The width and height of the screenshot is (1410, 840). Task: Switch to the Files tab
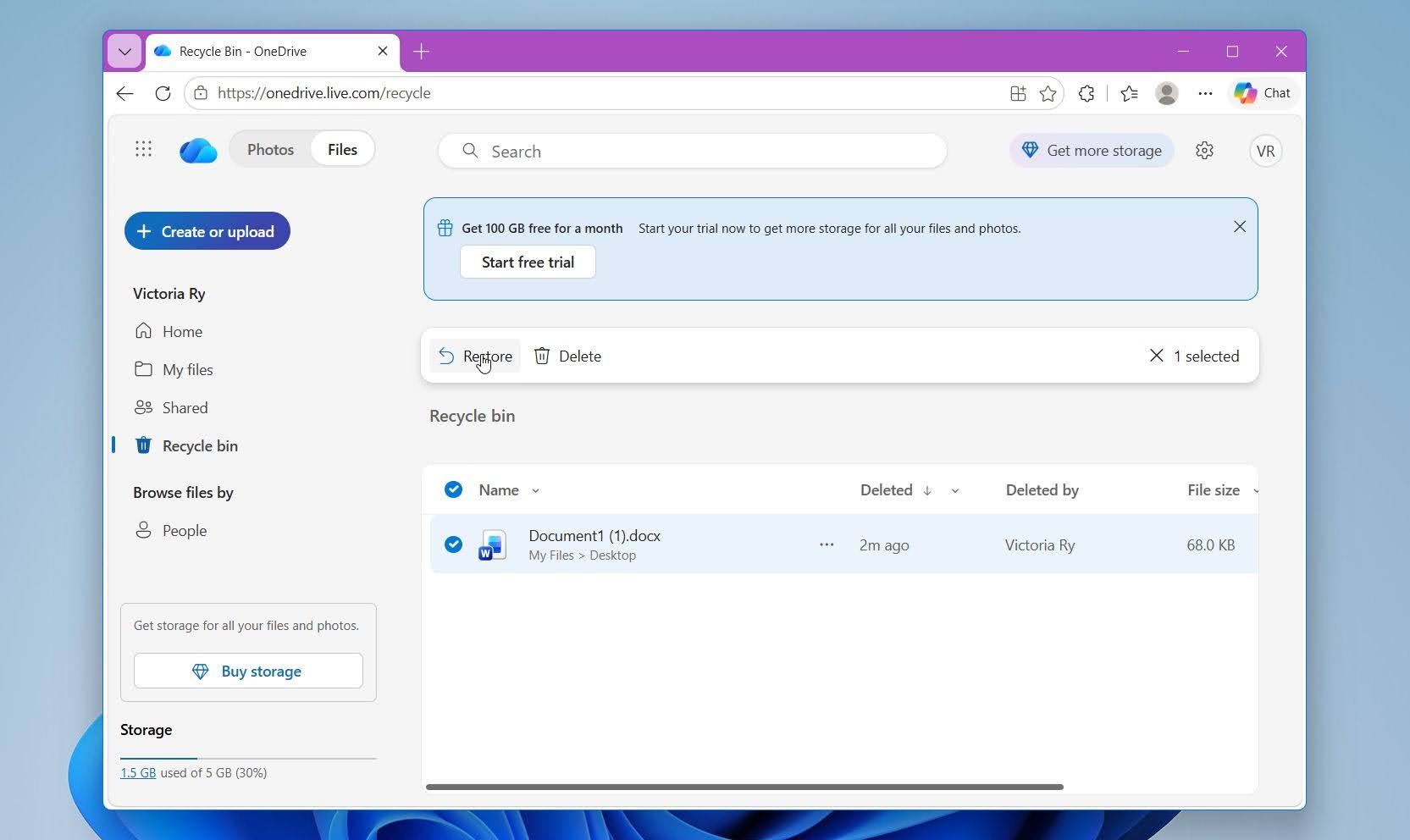point(342,150)
